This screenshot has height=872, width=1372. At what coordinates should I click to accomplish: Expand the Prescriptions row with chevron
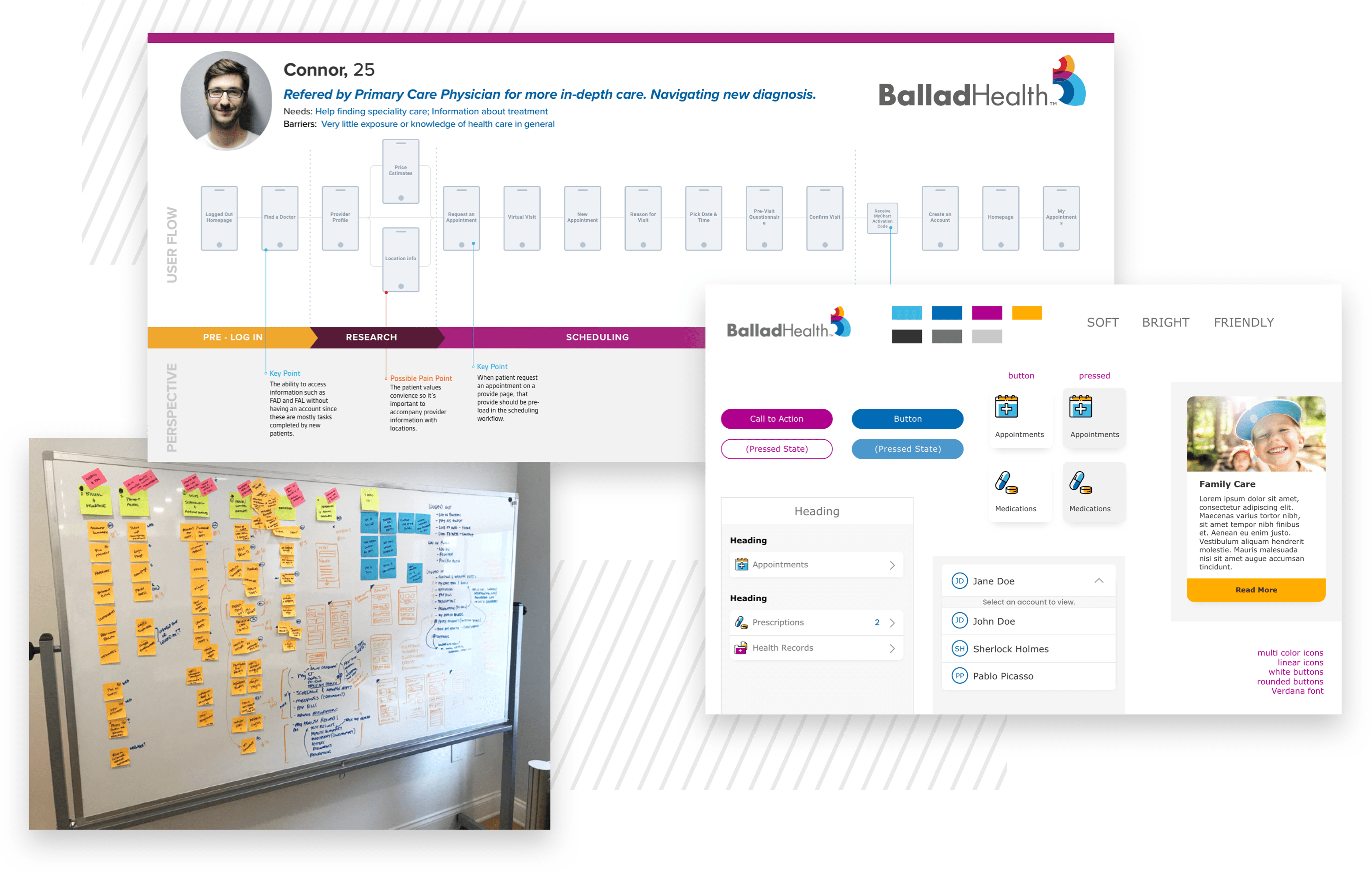point(892,623)
